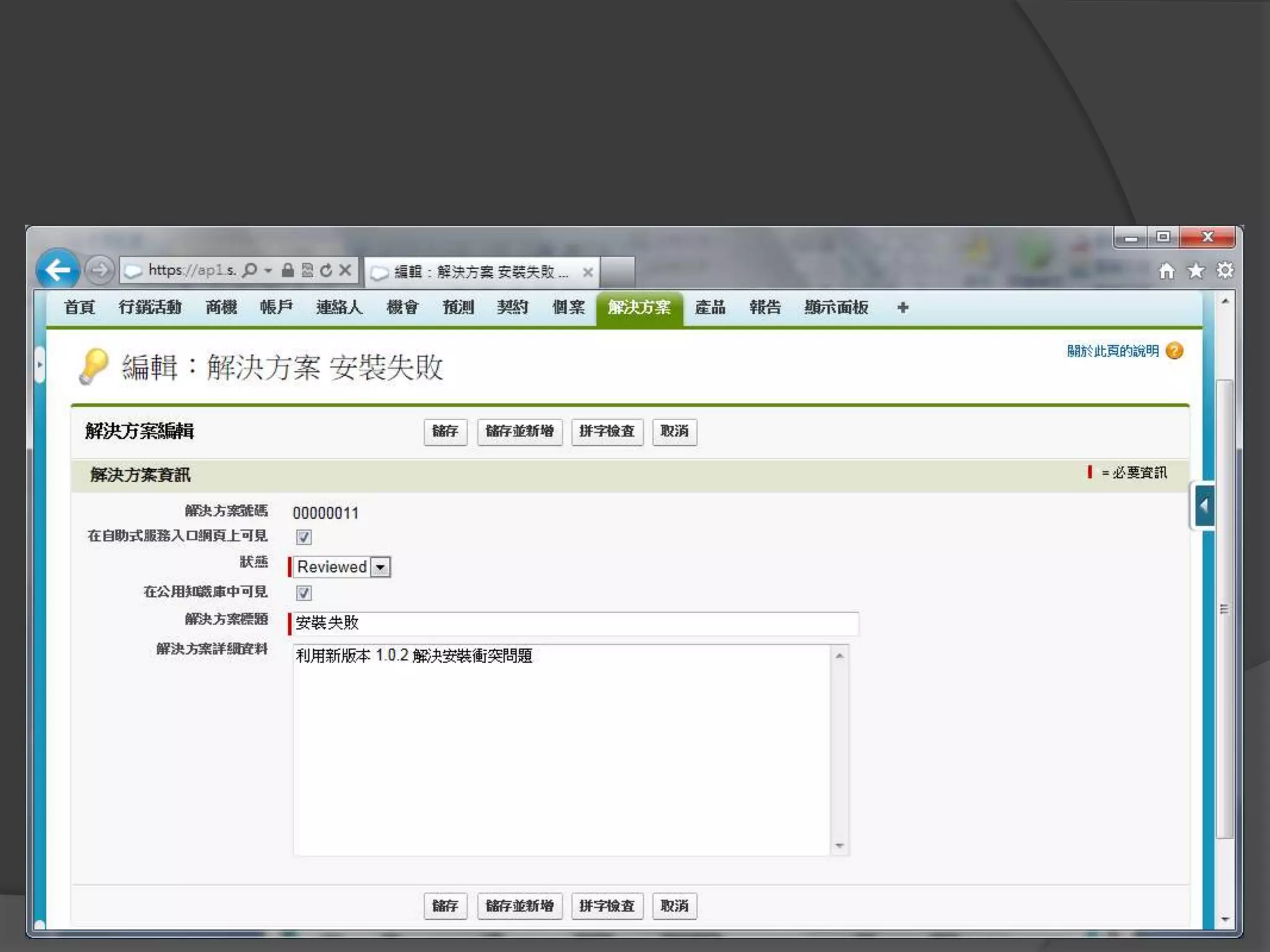Expand the right sidebar arrow panel
The image size is (1270, 952).
click(1204, 506)
